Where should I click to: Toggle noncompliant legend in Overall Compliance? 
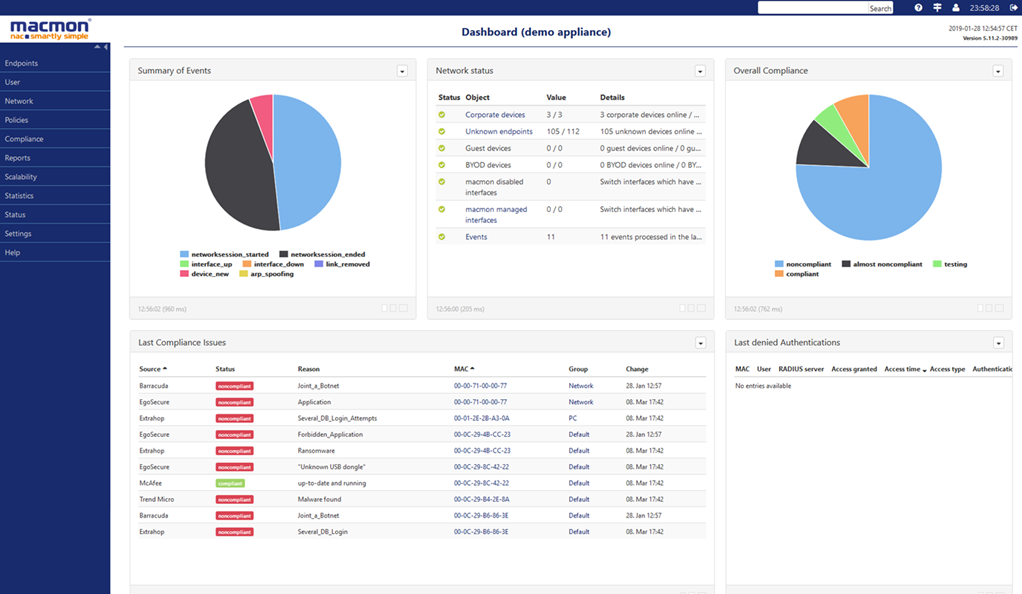(802, 264)
